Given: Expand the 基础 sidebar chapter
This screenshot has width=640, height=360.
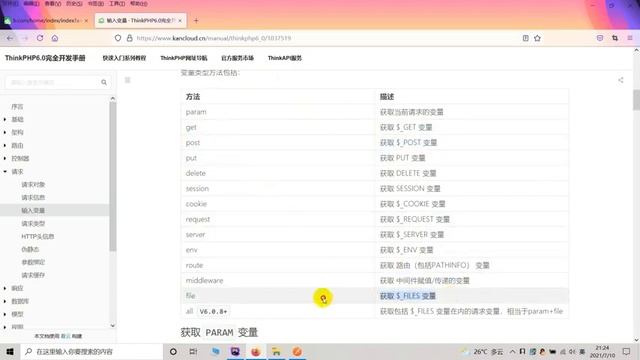Looking at the screenshot, I should click(x=5, y=119).
